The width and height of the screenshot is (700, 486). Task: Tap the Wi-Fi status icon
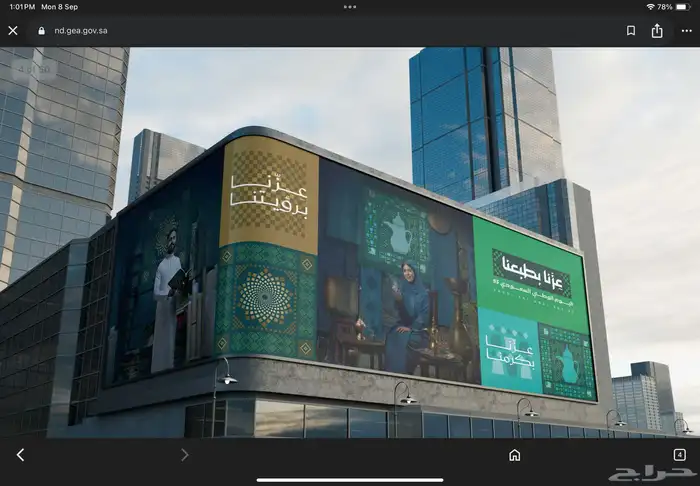(650, 7)
